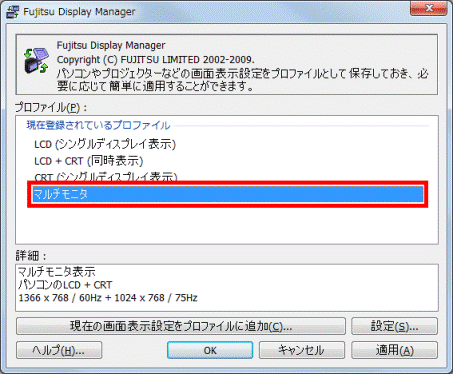Click the キャンセル button
453x374 pixels.
tap(302, 350)
